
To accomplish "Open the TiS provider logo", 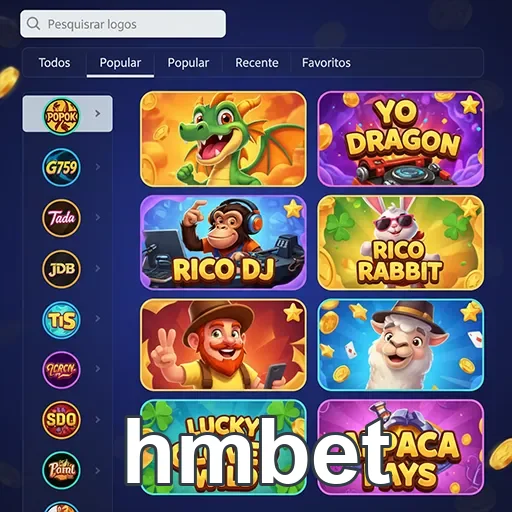I will click(61, 320).
